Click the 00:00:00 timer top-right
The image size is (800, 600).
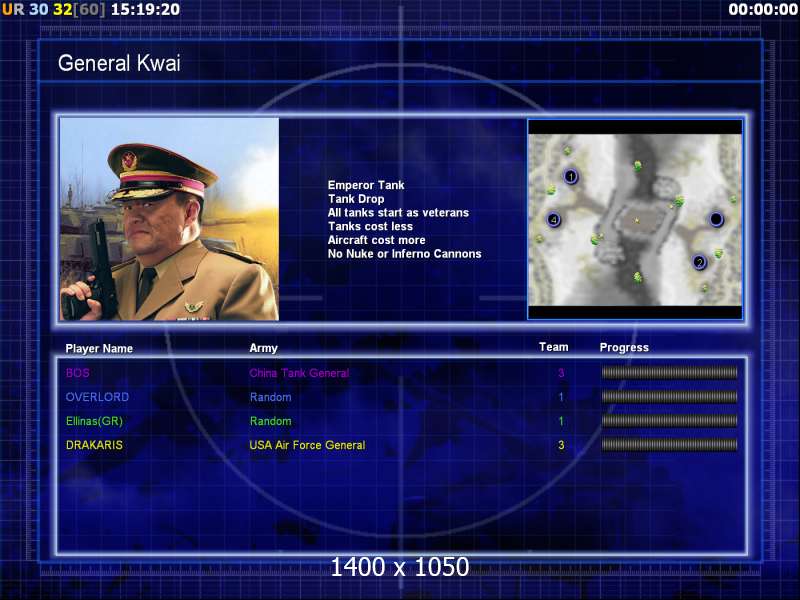tap(763, 9)
